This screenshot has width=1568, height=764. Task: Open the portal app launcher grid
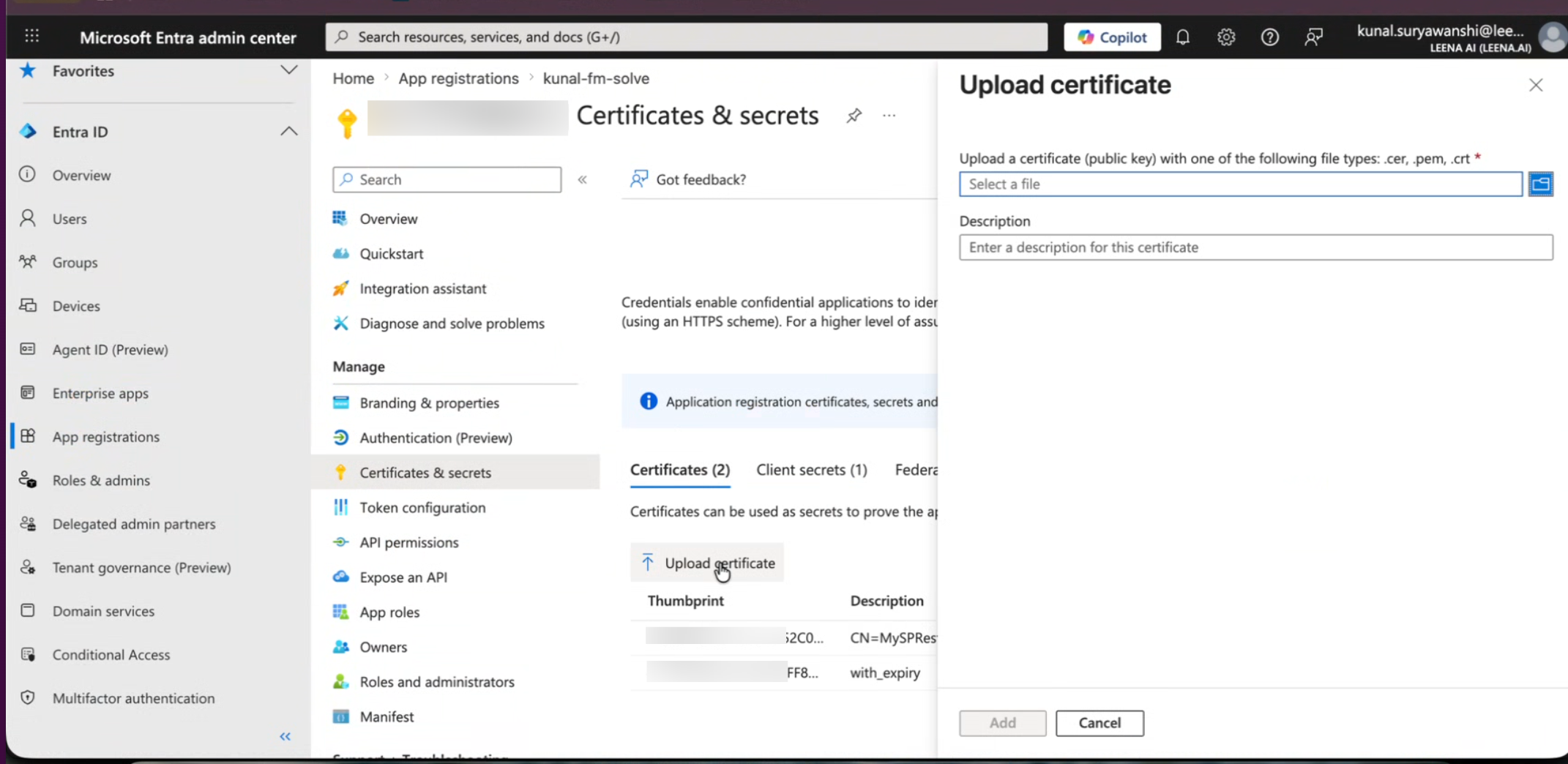coord(32,37)
